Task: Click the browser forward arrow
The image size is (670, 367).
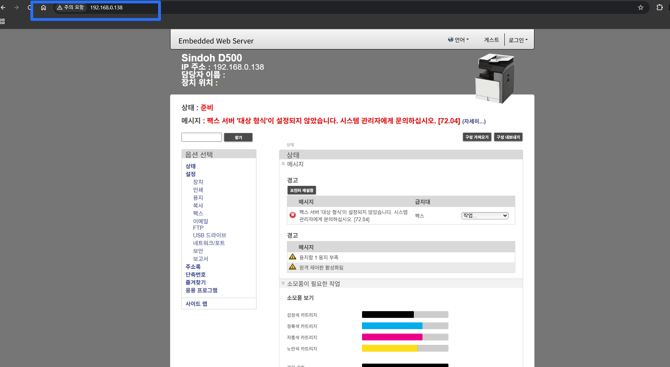Action: [16, 8]
